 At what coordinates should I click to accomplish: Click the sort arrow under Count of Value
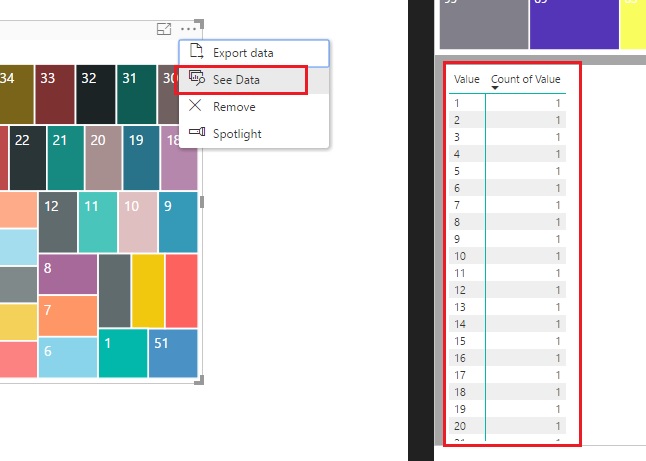(495, 88)
